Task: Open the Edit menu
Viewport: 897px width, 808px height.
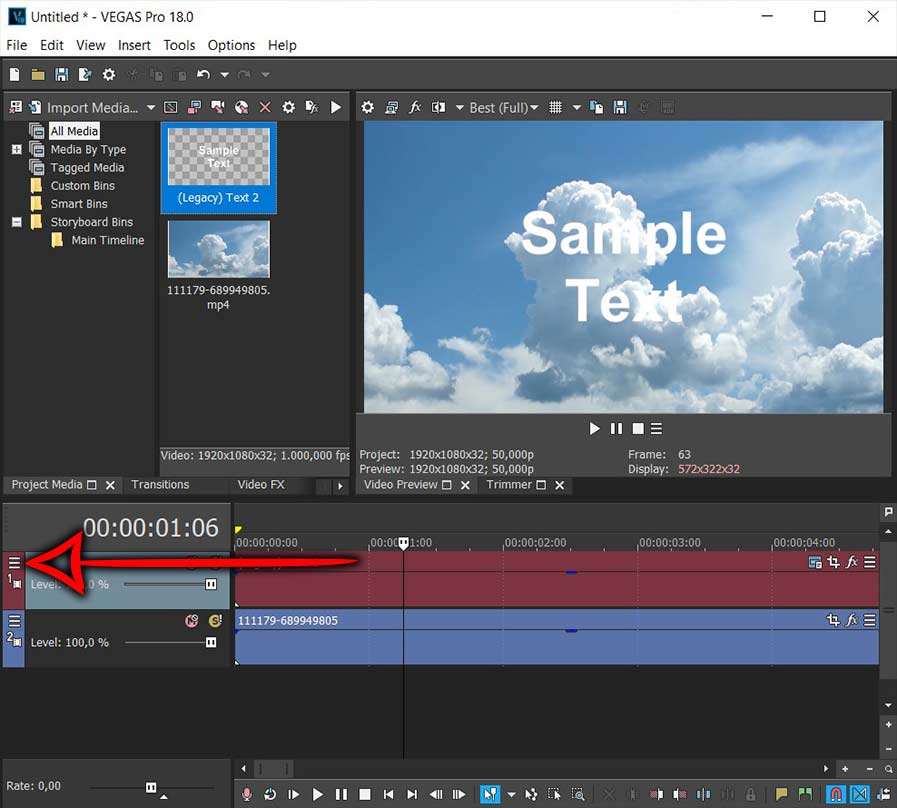Action: coord(51,45)
